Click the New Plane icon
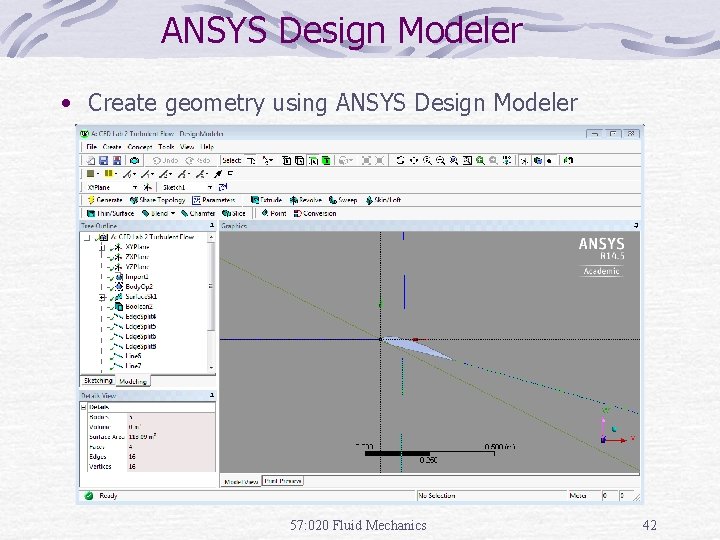The image size is (720, 540). point(147,187)
